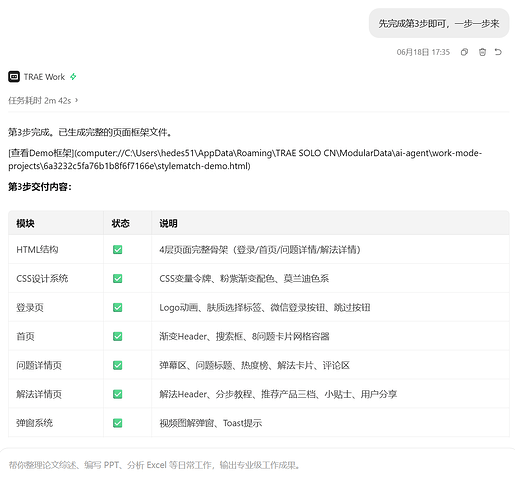Click description 渐变Header、搜索框

click(x=244, y=336)
